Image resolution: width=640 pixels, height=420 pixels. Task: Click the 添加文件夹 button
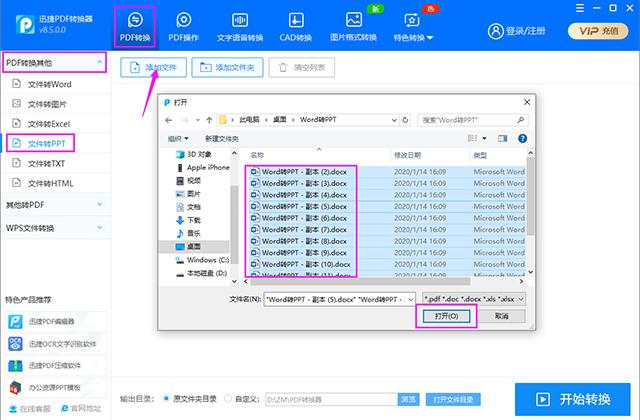[227, 67]
